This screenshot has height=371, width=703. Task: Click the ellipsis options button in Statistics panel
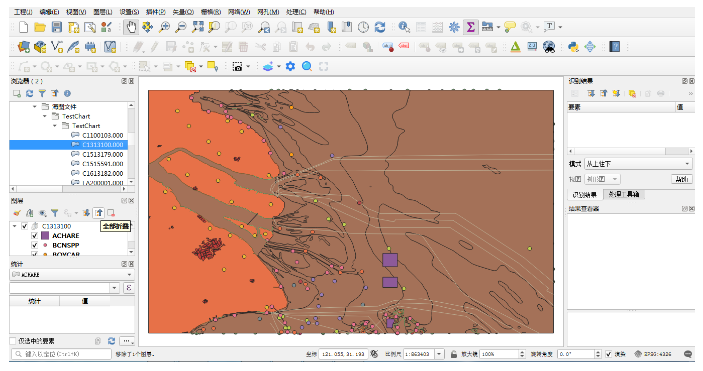pos(127,341)
